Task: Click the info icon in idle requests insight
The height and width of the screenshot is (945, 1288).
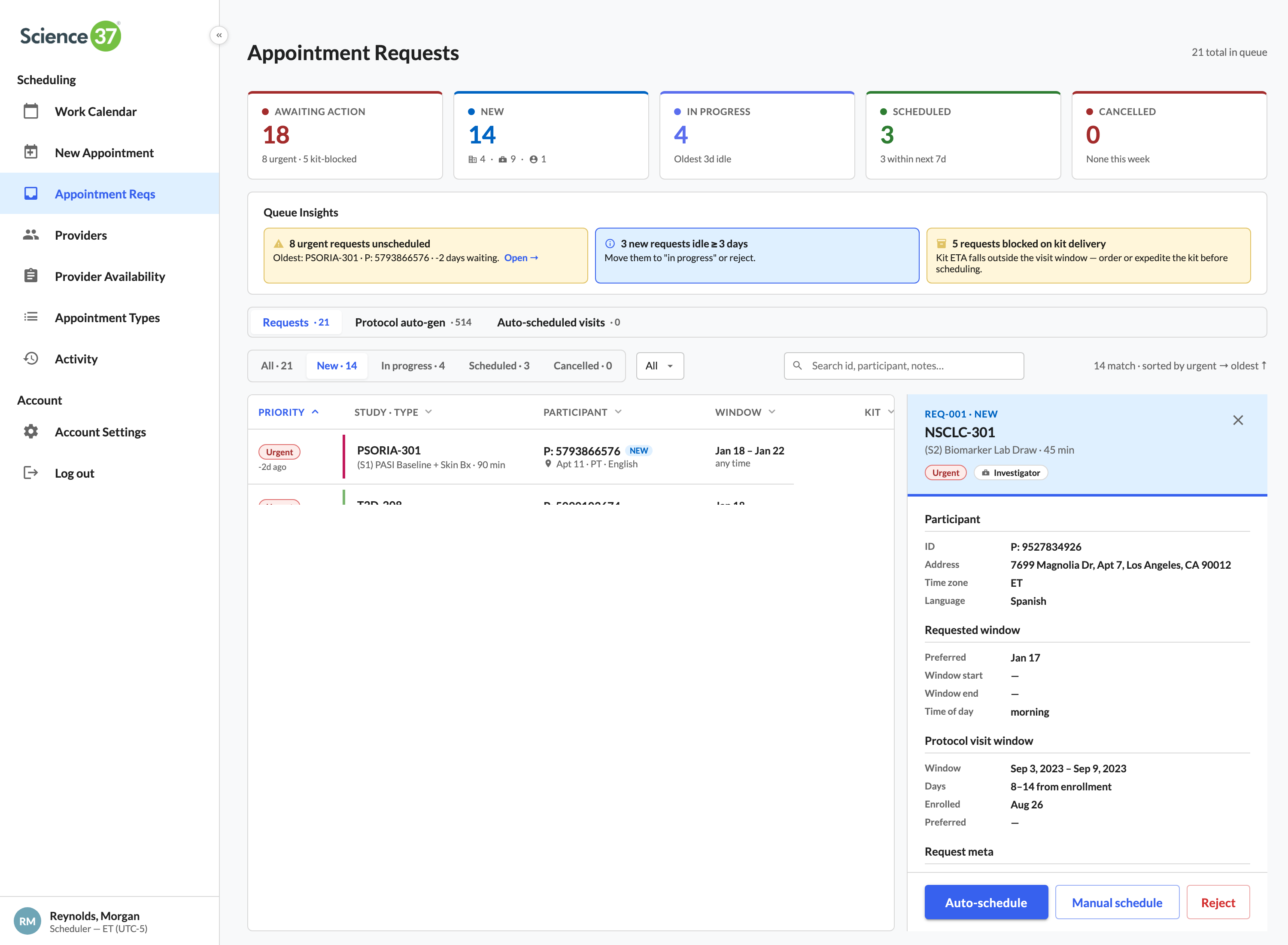Action: point(610,244)
